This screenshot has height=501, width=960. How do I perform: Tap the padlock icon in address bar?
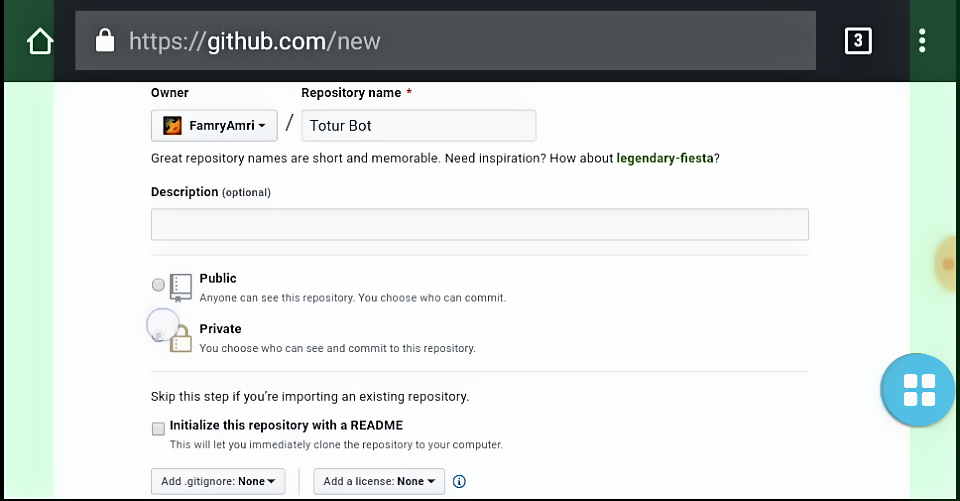click(x=105, y=40)
